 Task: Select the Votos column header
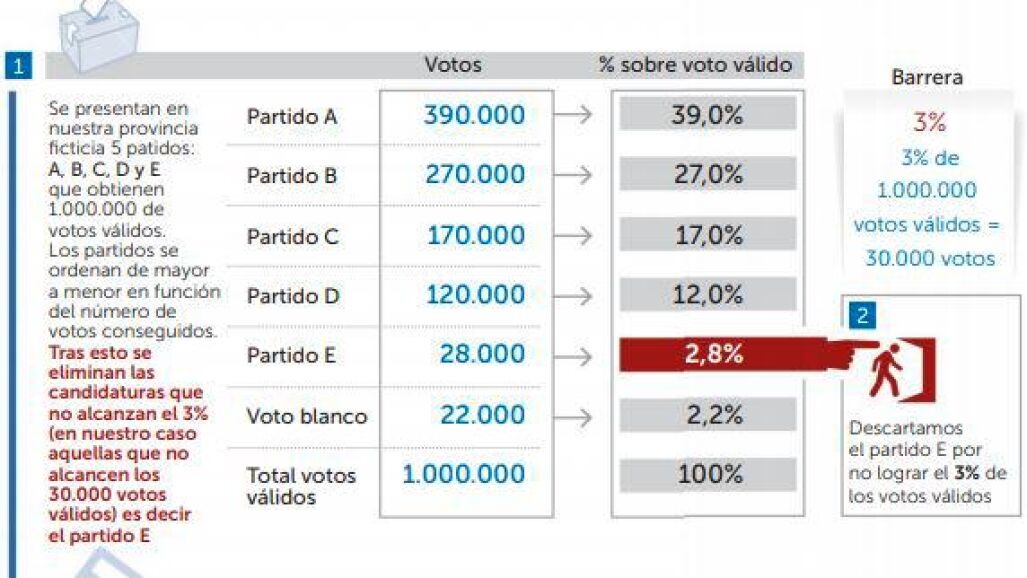pos(453,66)
